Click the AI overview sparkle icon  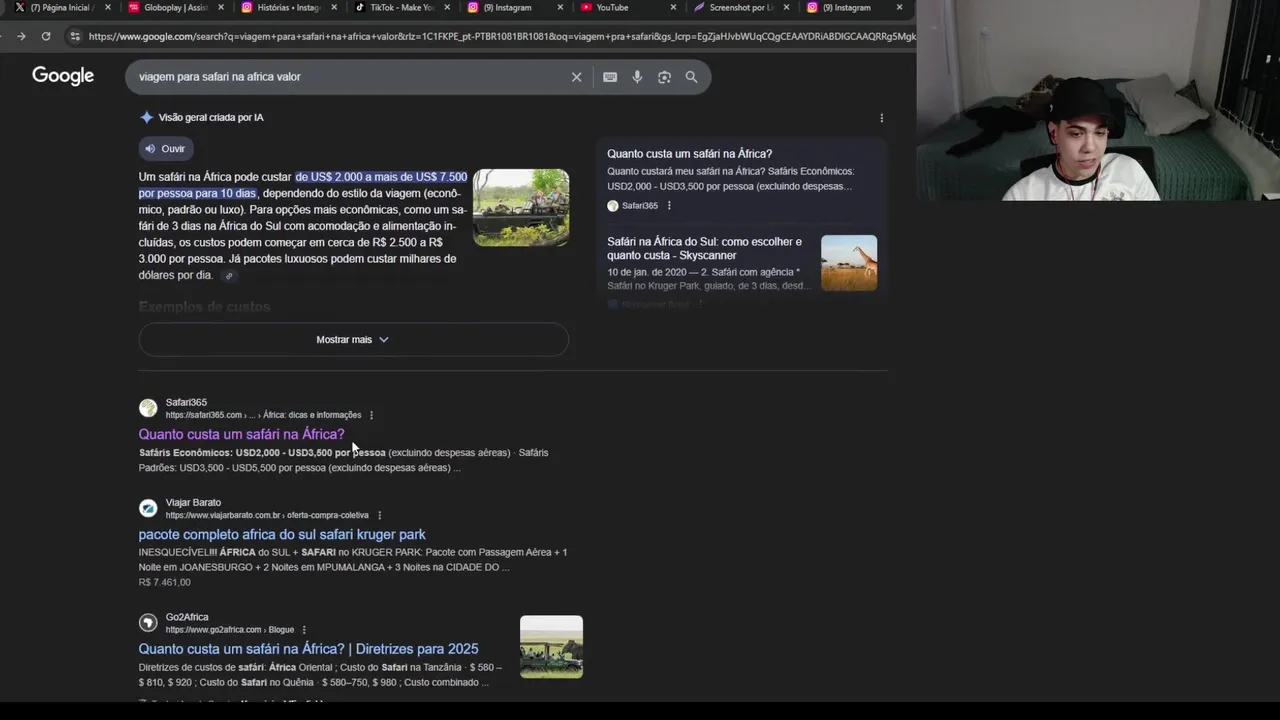(x=147, y=117)
